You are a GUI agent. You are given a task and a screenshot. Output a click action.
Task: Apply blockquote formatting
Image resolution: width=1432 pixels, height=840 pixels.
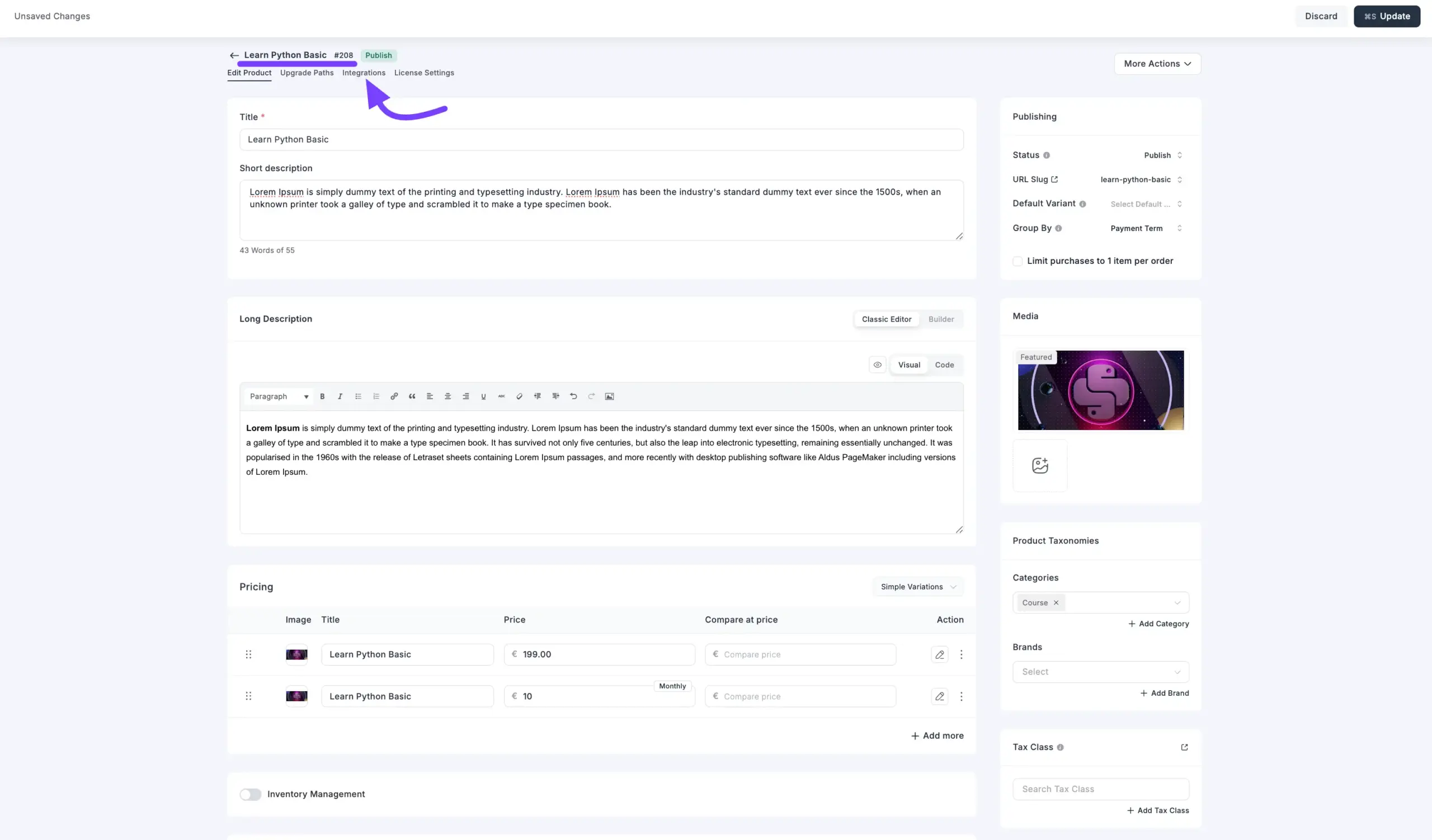click(412, 397)
